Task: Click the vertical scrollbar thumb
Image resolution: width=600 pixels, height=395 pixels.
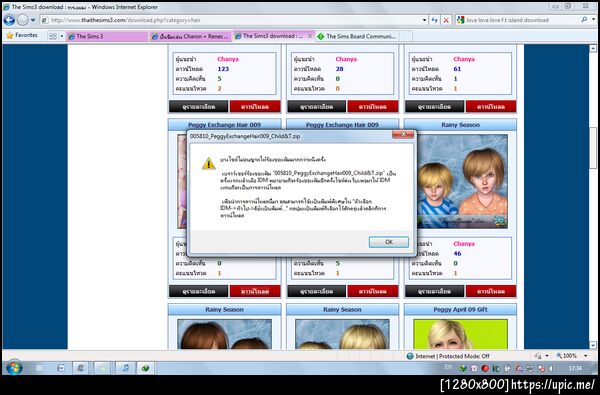Action: click(593, 148)
